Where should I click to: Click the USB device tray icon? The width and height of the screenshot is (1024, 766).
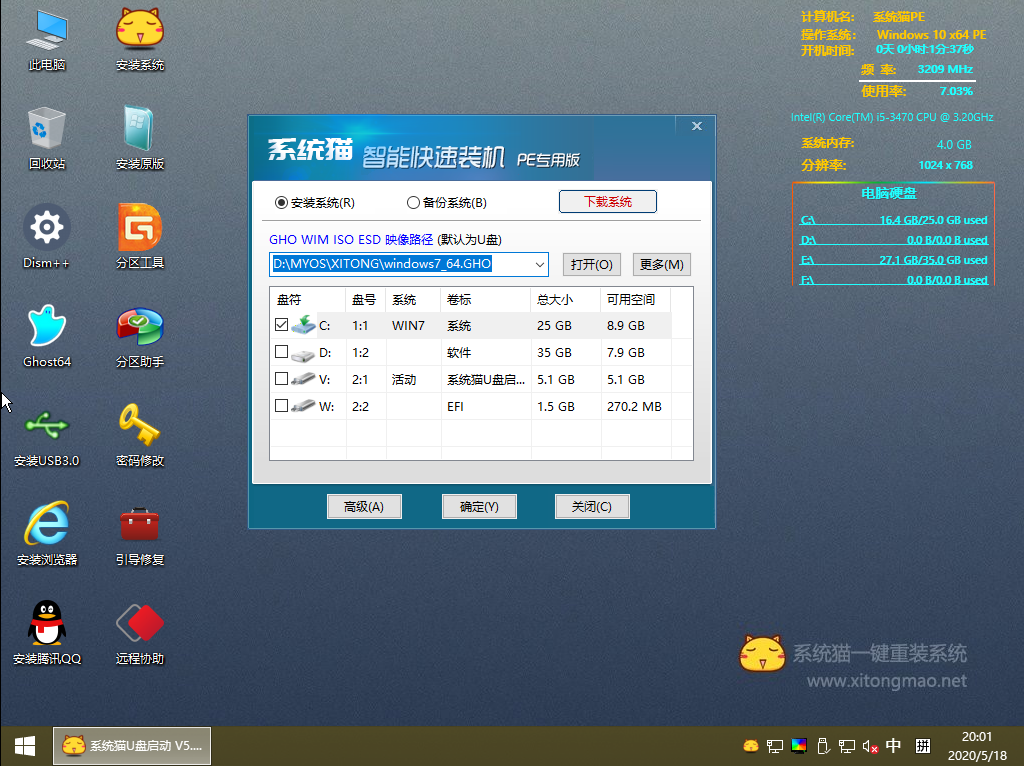tap(823, 746)
